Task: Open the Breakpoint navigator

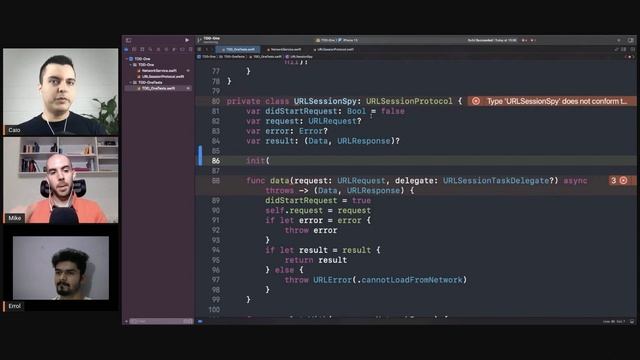Action: [182, 49]
